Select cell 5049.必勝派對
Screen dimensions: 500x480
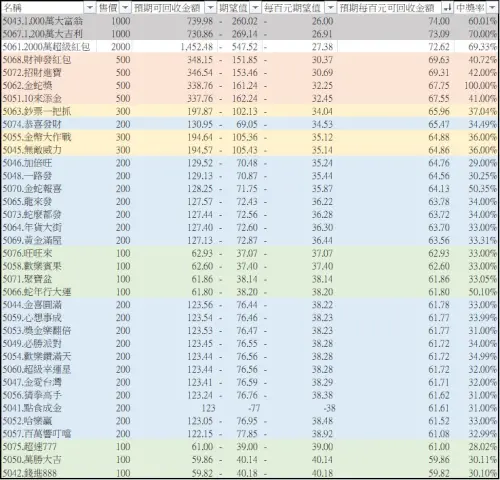[49, 343]
